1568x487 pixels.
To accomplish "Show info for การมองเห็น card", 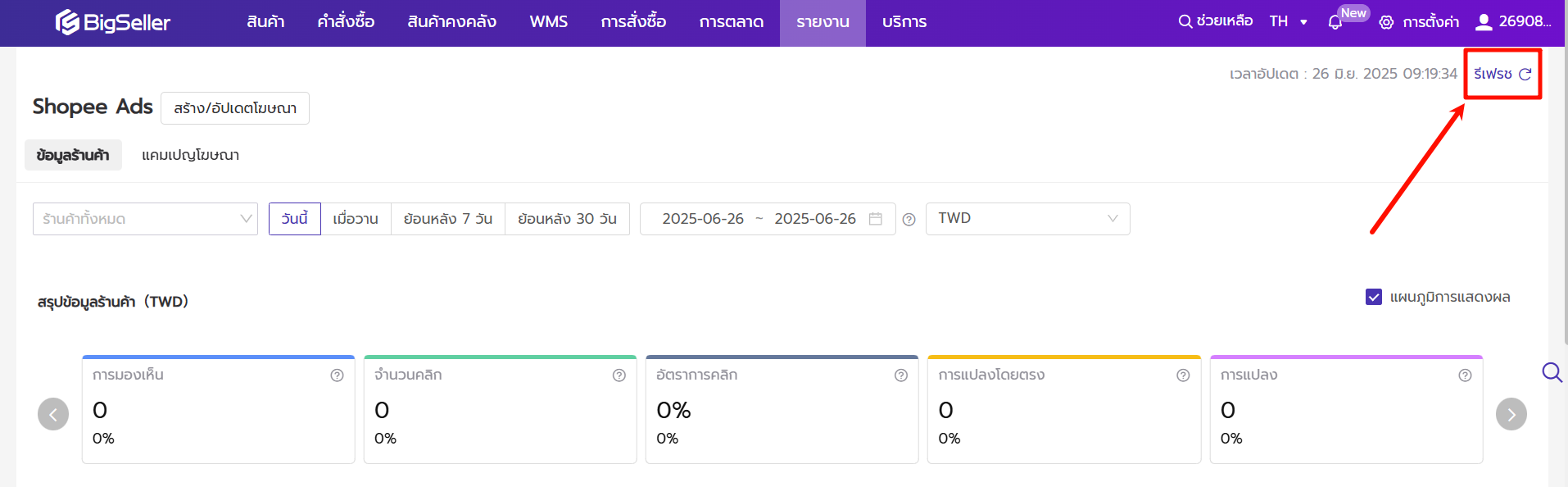I will click(337, 375).
